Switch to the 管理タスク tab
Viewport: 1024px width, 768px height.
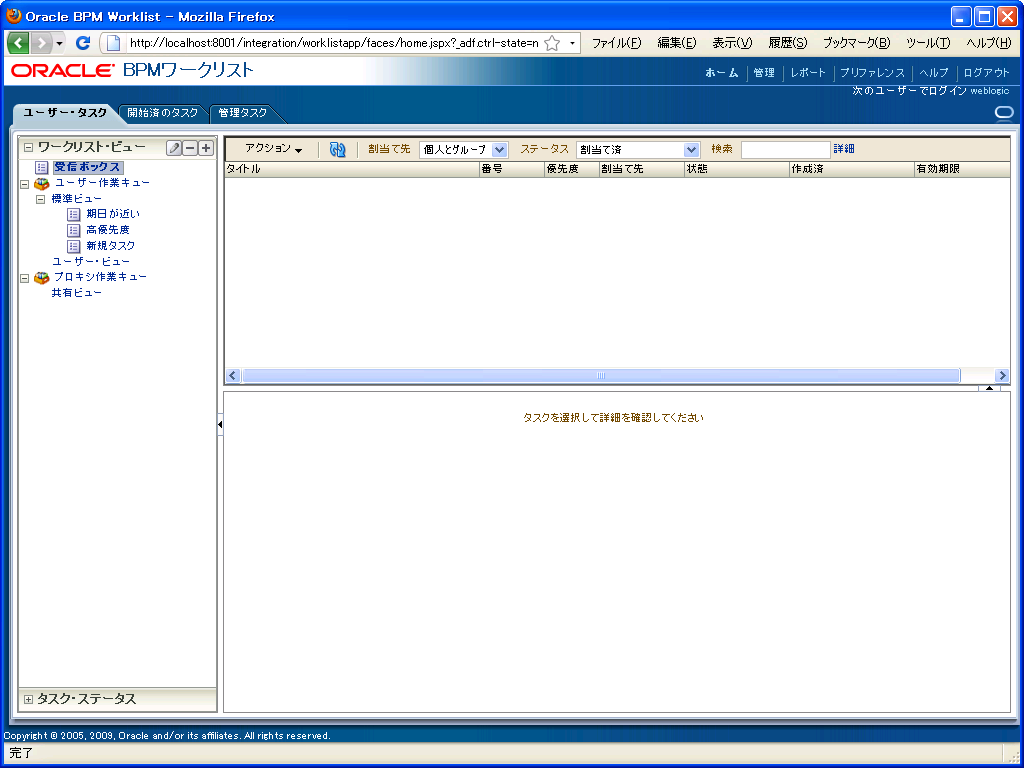244,113
